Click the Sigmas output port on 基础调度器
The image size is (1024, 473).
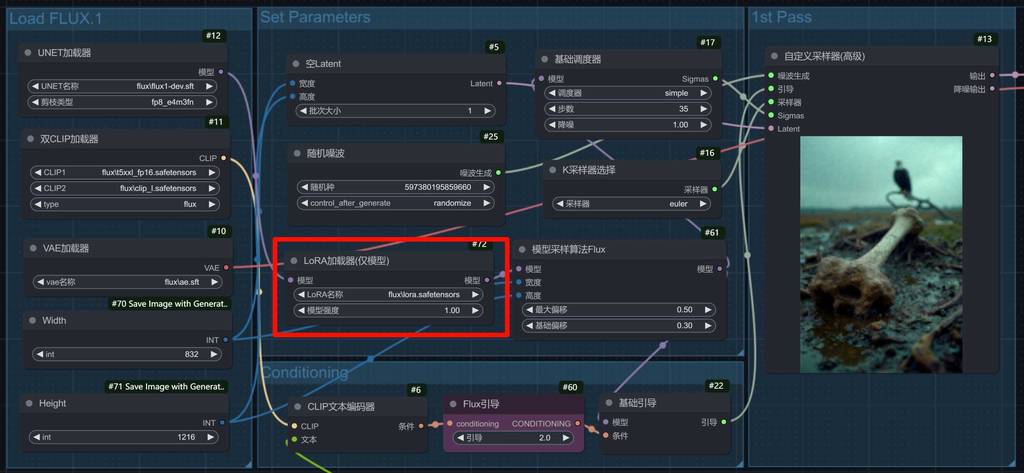click(x=718, y=79)
